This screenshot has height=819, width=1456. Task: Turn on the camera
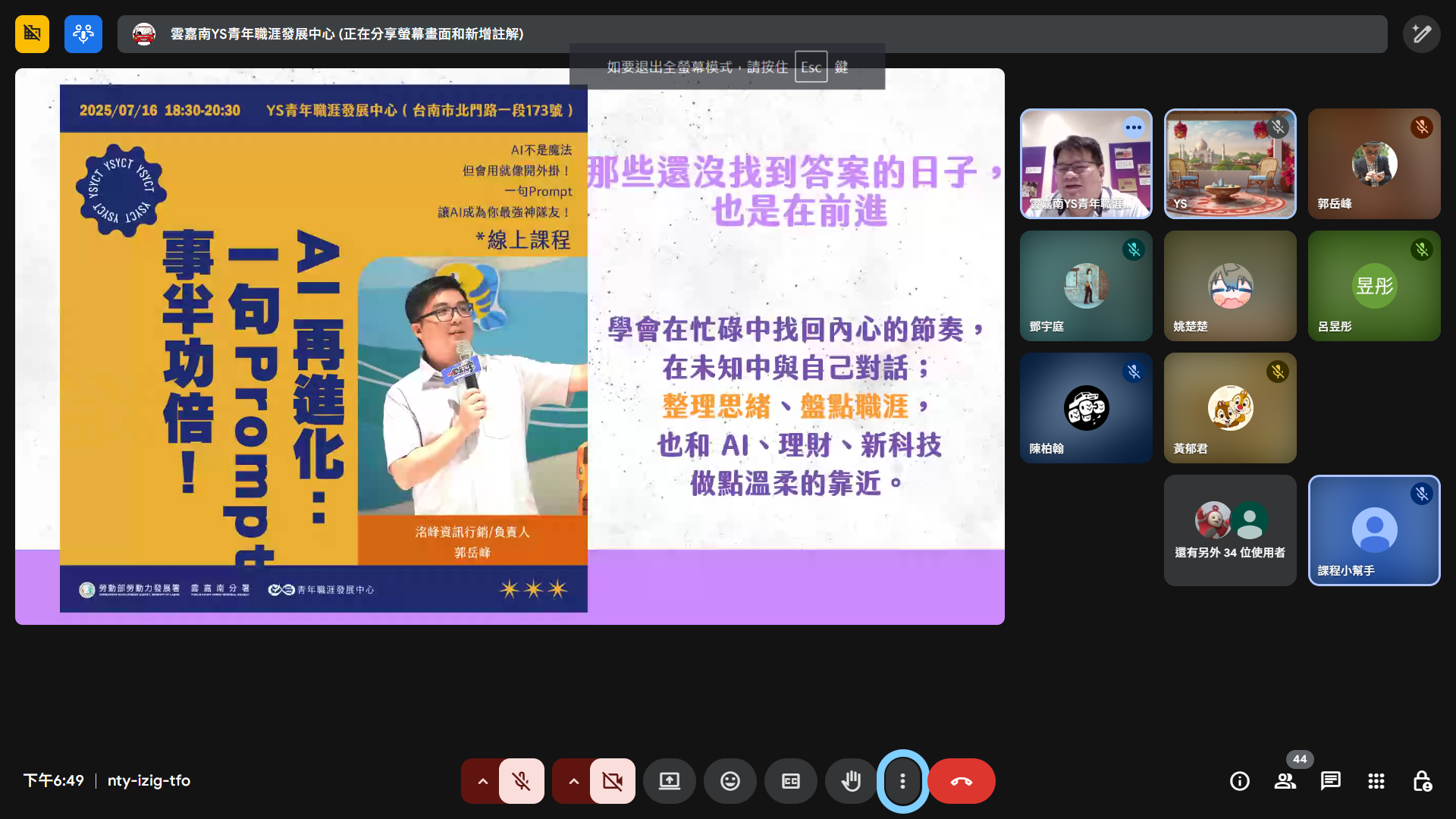612,781
